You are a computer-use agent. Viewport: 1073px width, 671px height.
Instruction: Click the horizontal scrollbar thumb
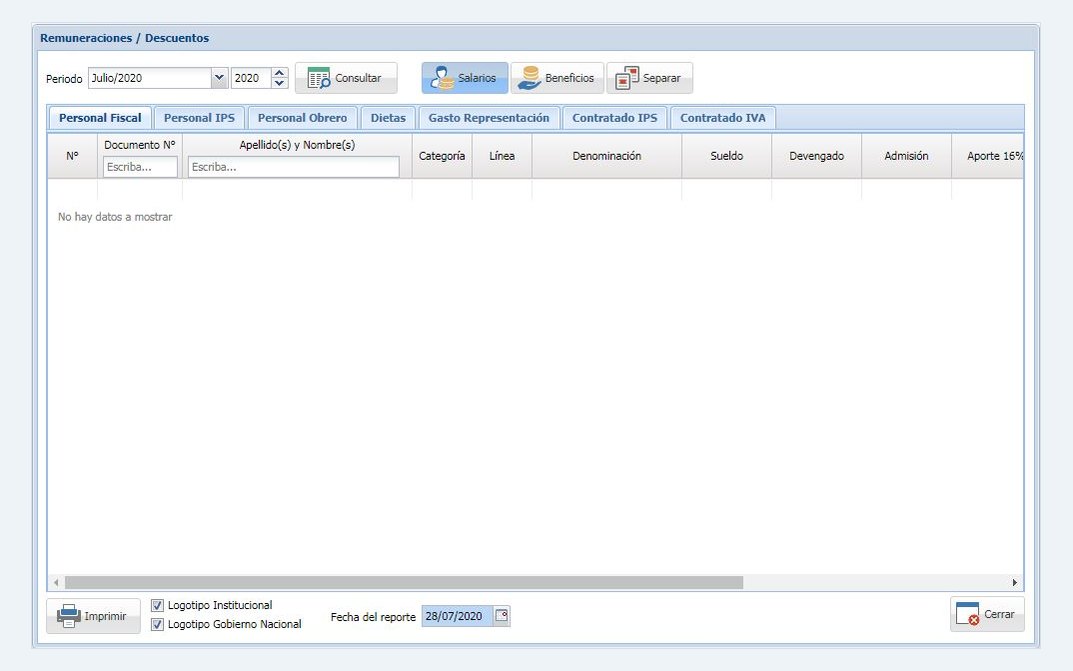point(404,583)
